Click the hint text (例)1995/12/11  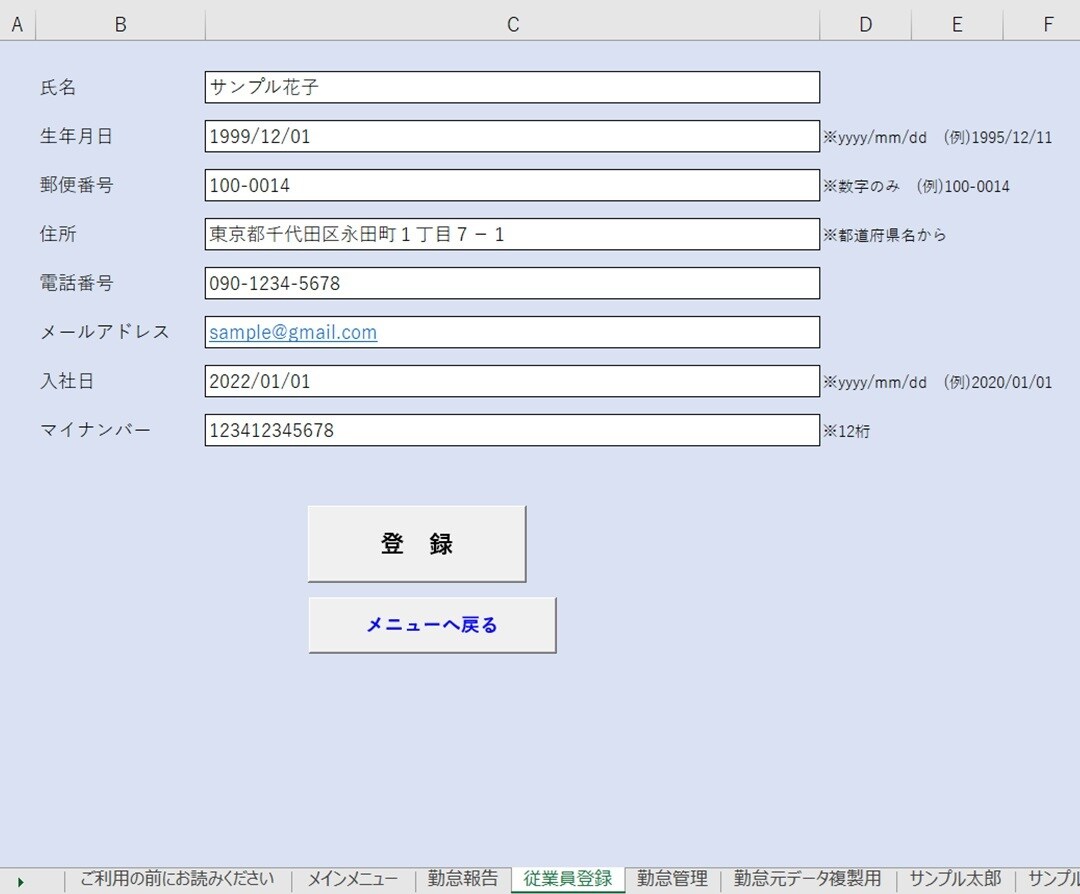(x=997, y=138)
